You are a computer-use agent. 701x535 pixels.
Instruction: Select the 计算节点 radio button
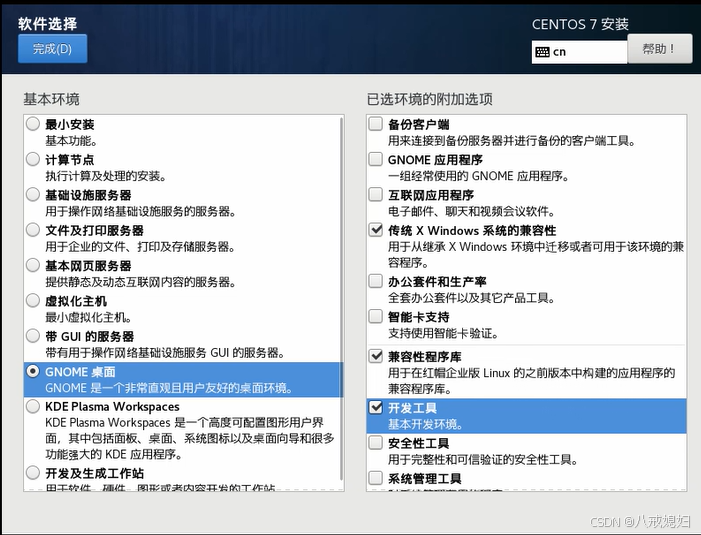33,159
